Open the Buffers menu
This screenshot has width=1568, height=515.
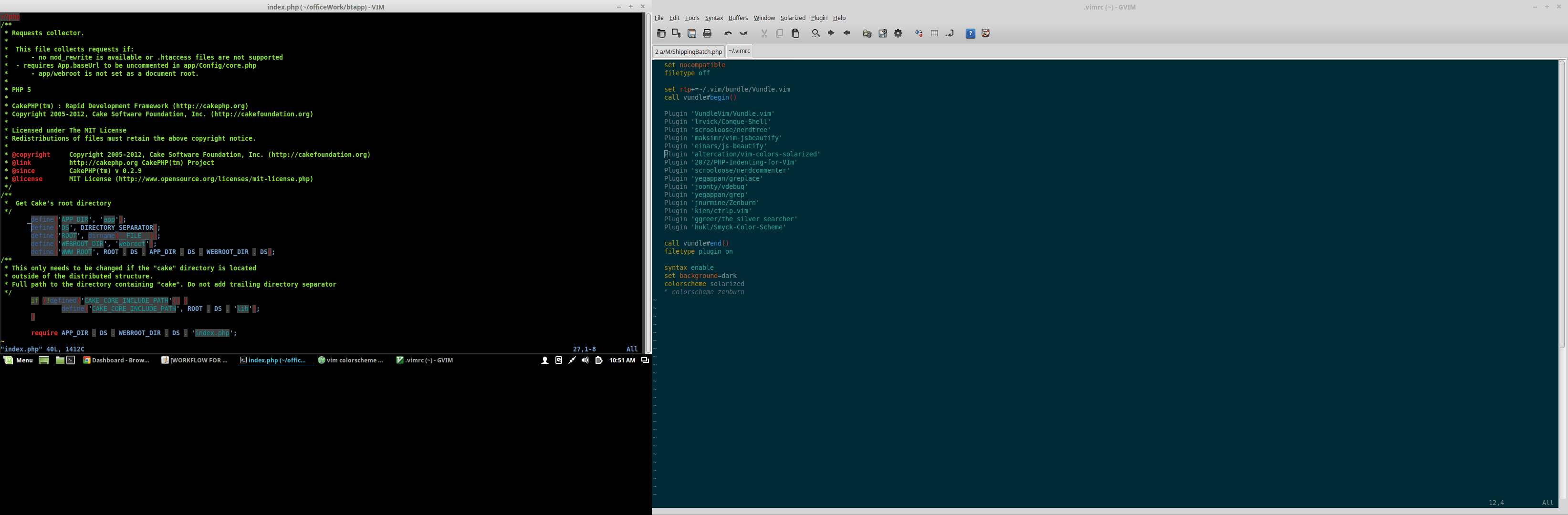pyautogui.click(x=738, y=18)
